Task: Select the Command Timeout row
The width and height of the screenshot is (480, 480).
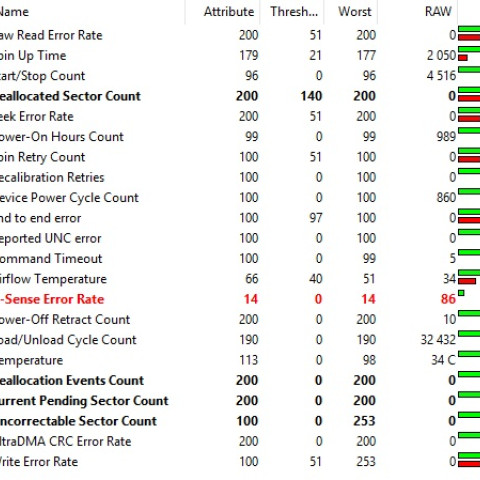Action: pyautogui.click(x=240, y=259)
